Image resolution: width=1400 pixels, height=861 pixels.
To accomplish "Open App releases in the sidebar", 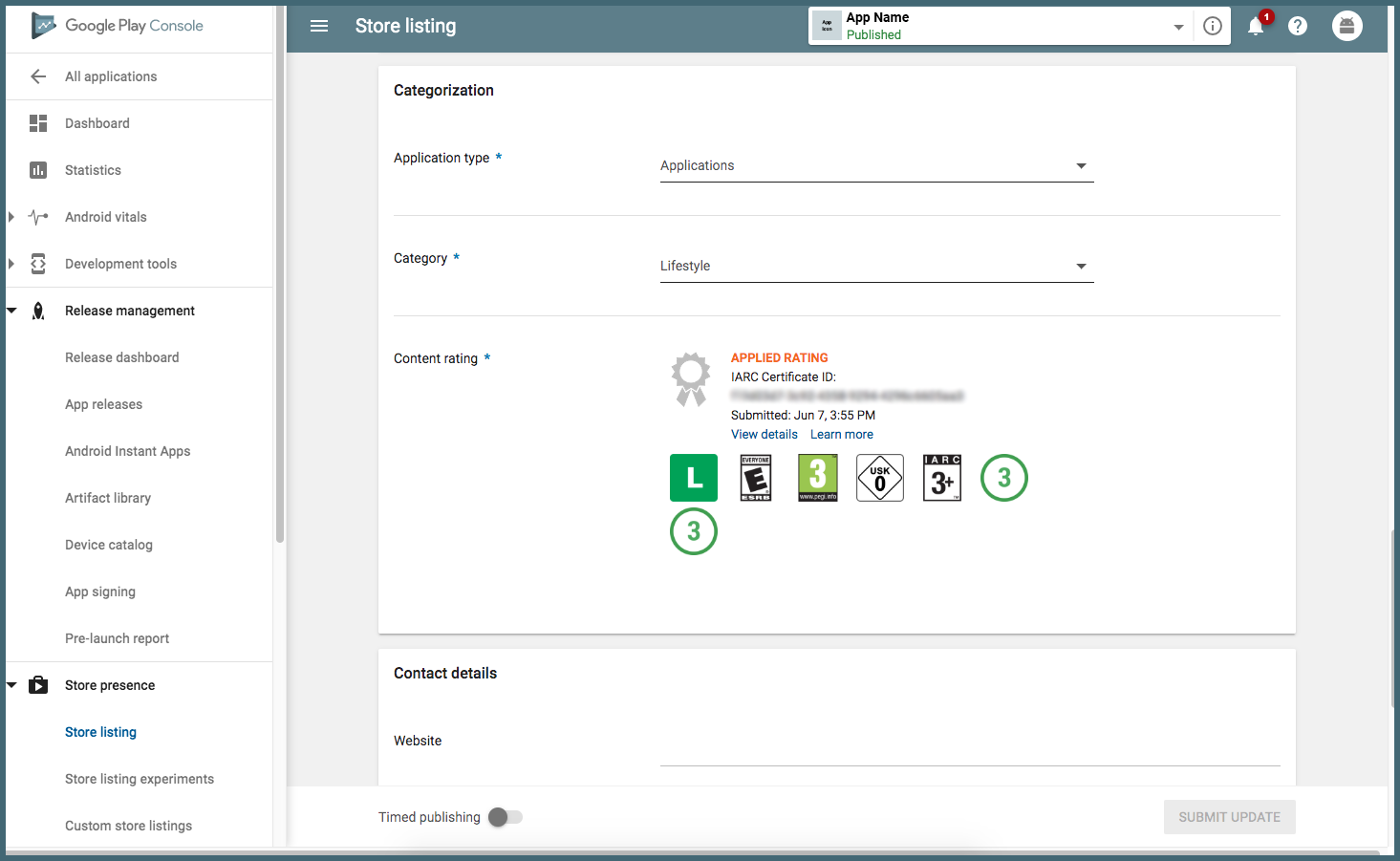I will click(x=103, y=404).
